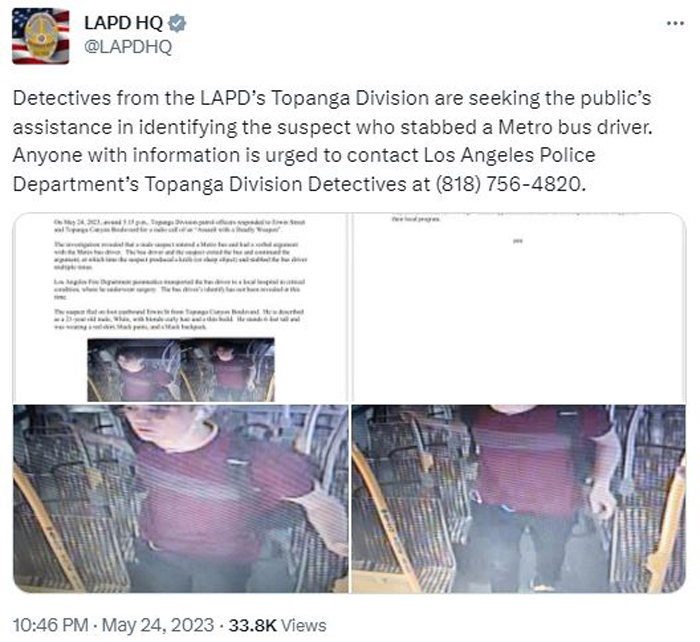Open the mostly blank second page image
The width and height of the screenshot is (700, 642).
point(519,308)
